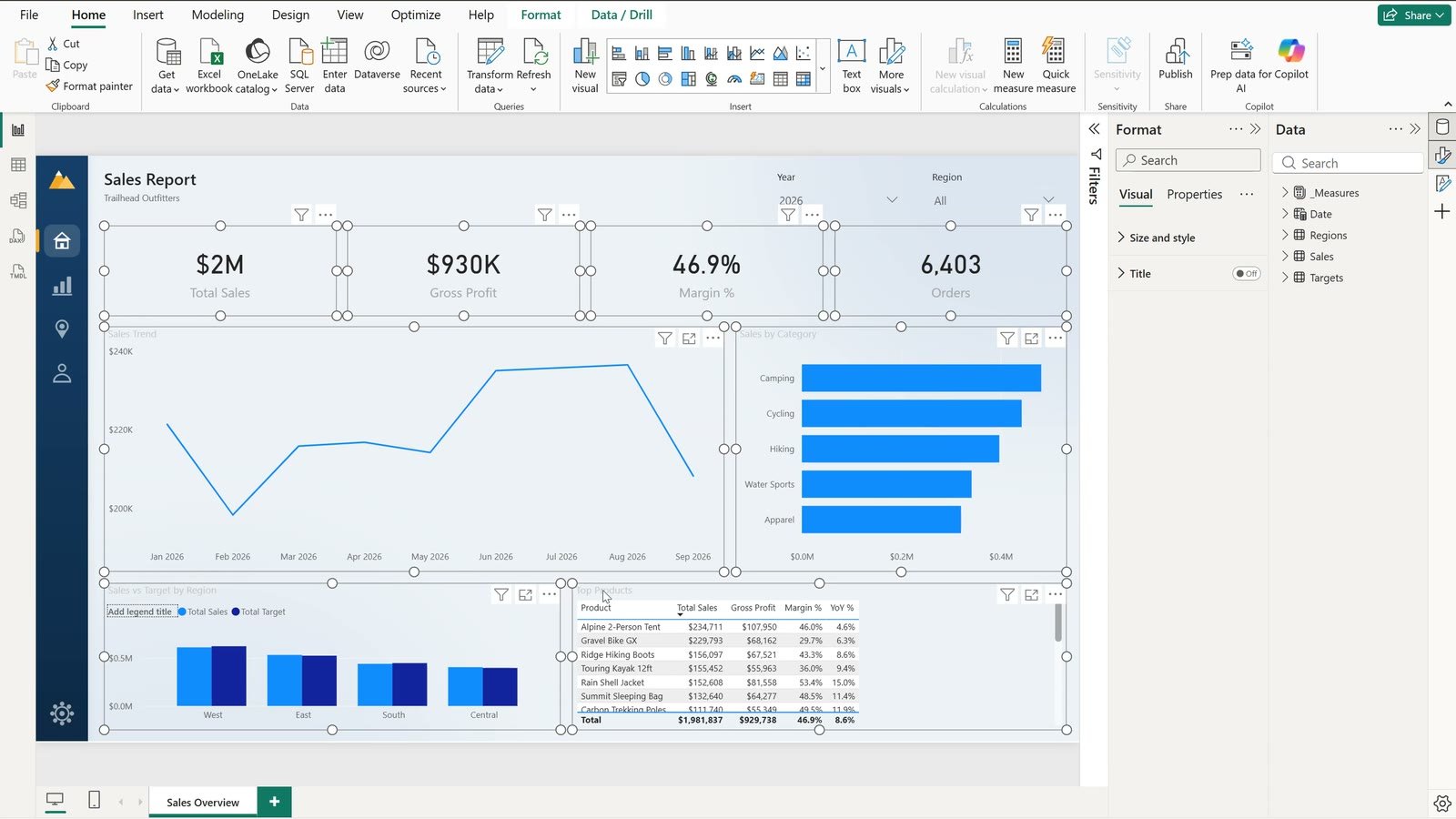Open more options for Top Products table

coord(1055,594)
